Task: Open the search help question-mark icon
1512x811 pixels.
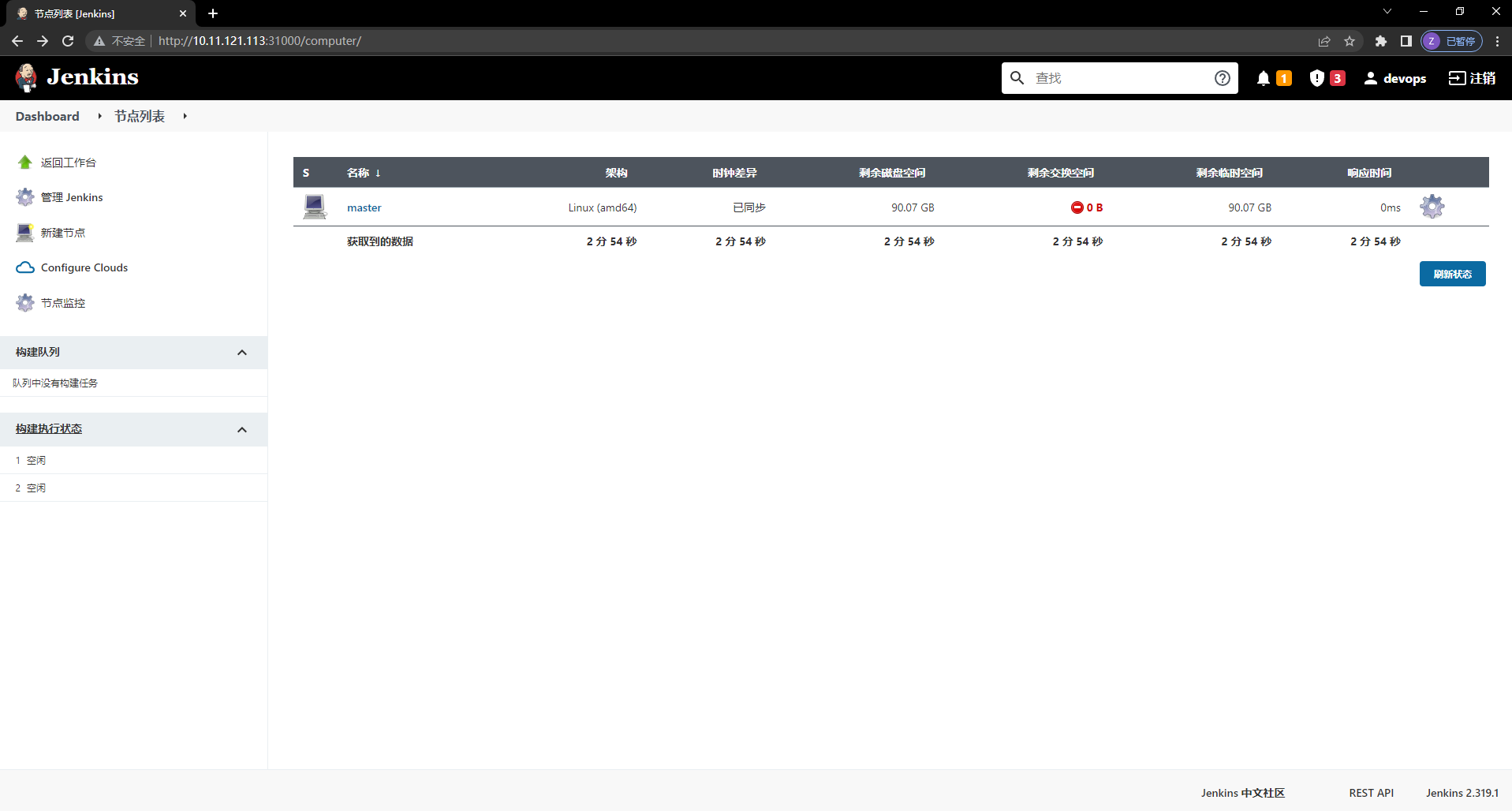Action: pyautogui.click(x=1223, y=78)
